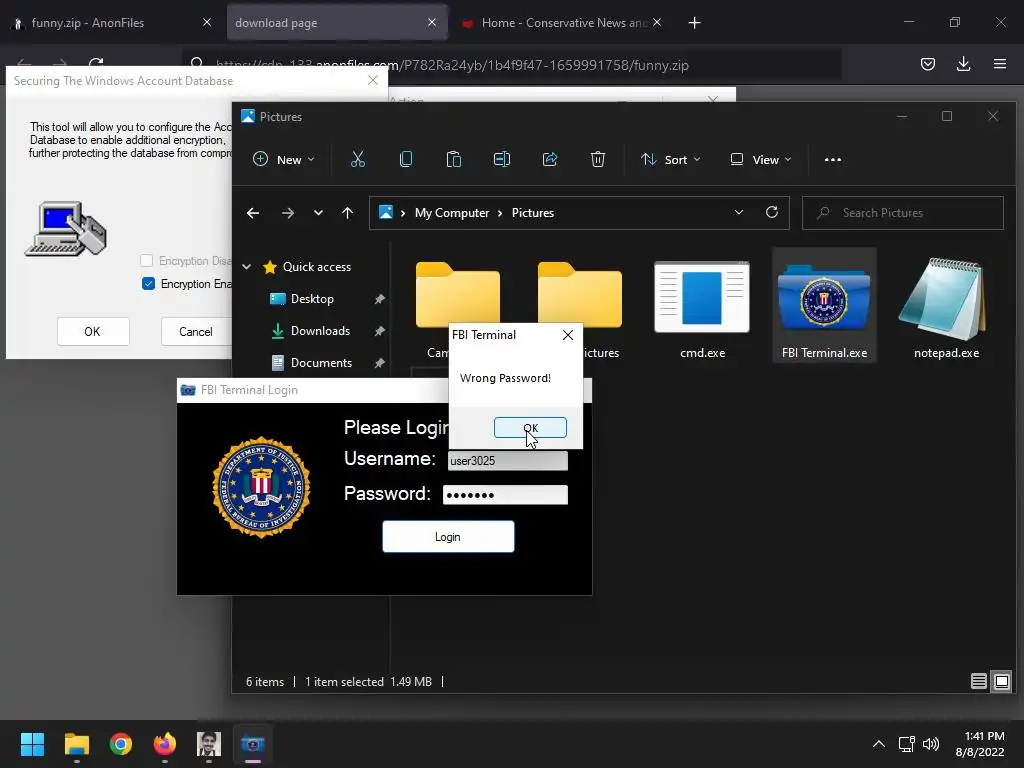Check the Encryption Enabled radio button
This screenshot has height=768, width=1024.
[148, 283]
